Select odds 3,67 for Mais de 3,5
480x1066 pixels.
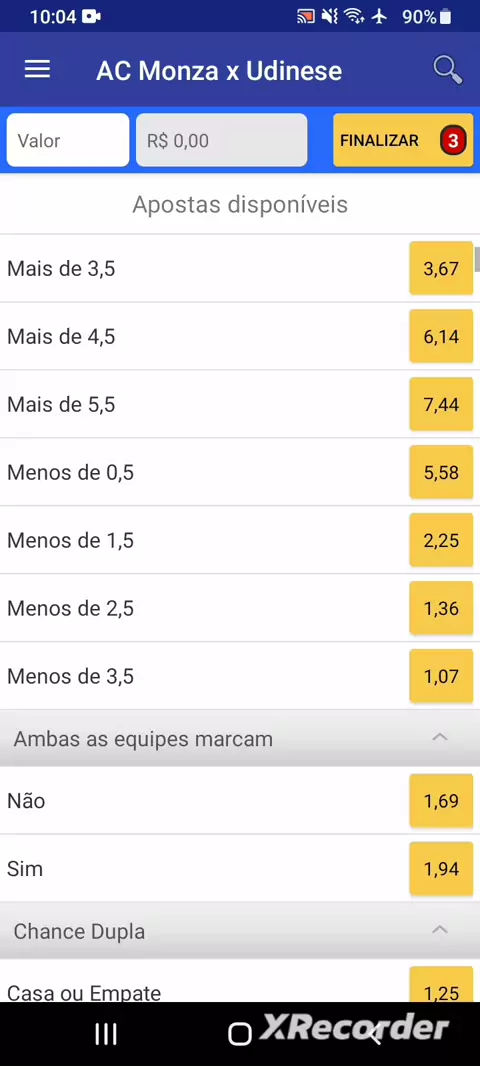coord(441,269)
